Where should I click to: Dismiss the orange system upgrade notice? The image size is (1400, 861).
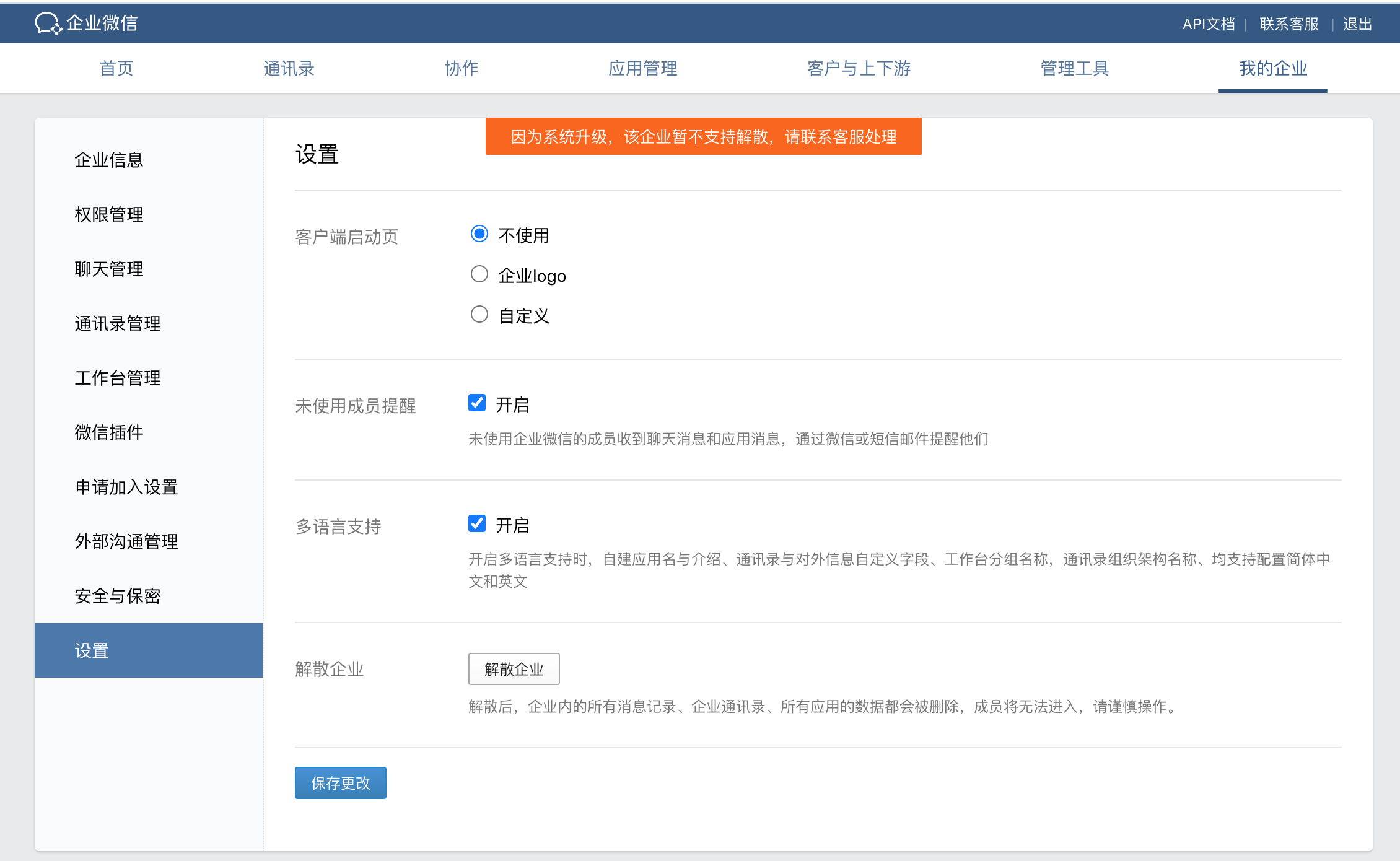click(703, 136)
